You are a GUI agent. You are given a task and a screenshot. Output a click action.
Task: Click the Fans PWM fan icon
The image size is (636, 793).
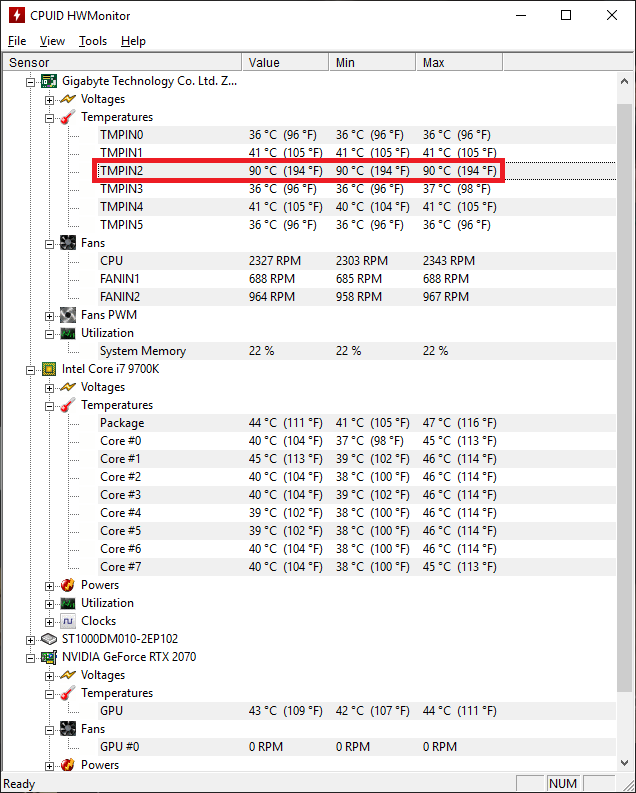(68, 315)
